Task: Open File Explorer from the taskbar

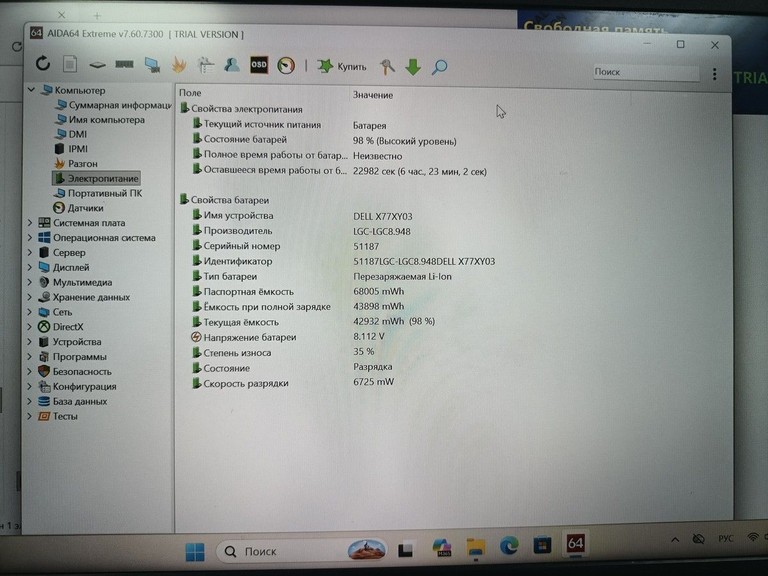Action: point(476,547)
